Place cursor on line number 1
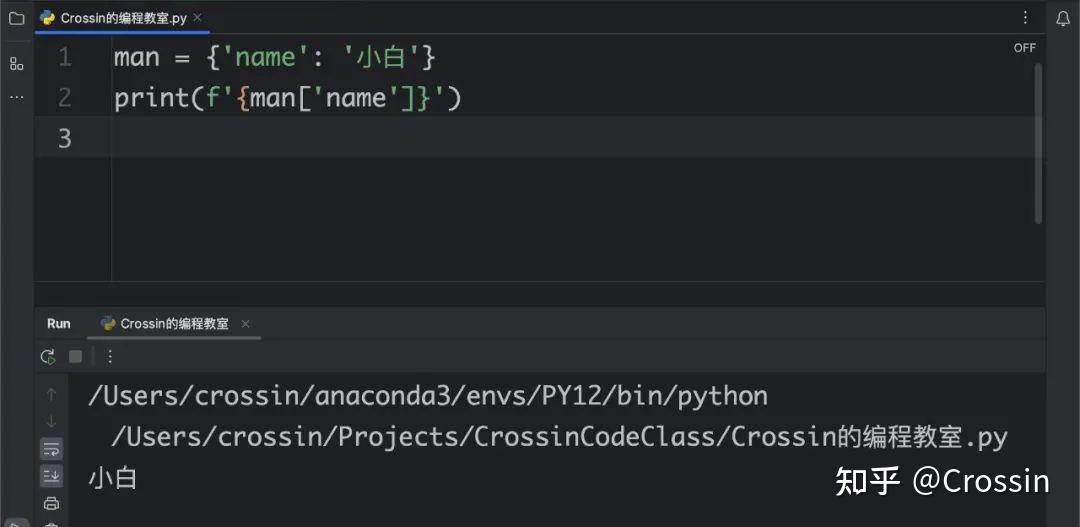The height and width of the screenshot is (527, 1080). pyautogui.click(x=65, y=57)
